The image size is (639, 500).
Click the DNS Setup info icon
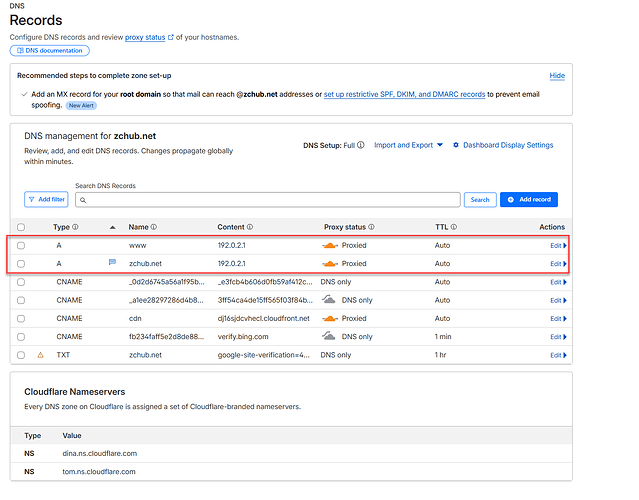coord(361,145)
